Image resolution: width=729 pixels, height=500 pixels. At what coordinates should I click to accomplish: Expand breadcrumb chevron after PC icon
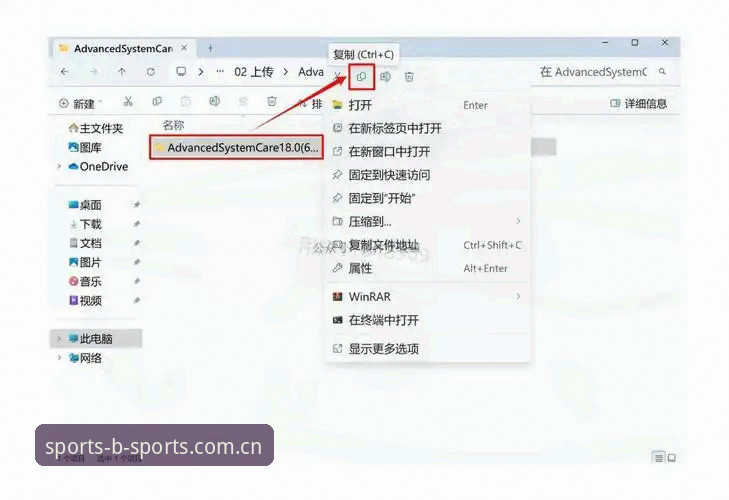click(x=201, y=72)
